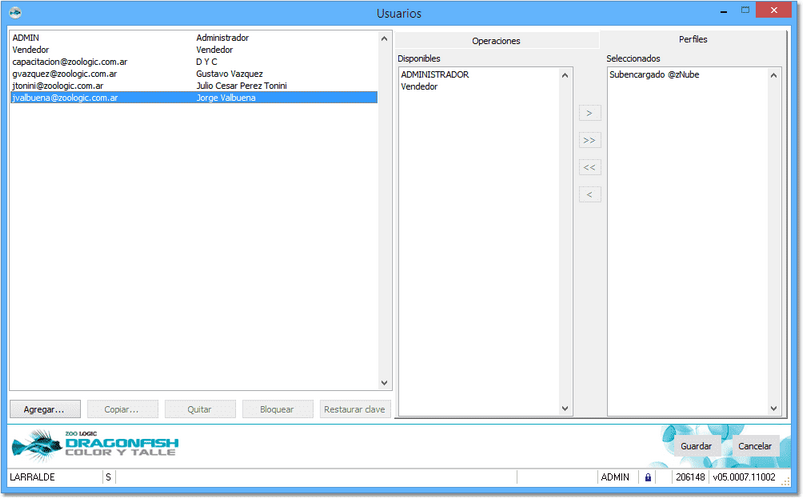Move all profiles right with >> button

pyautogui.click(x=589, y=140)
